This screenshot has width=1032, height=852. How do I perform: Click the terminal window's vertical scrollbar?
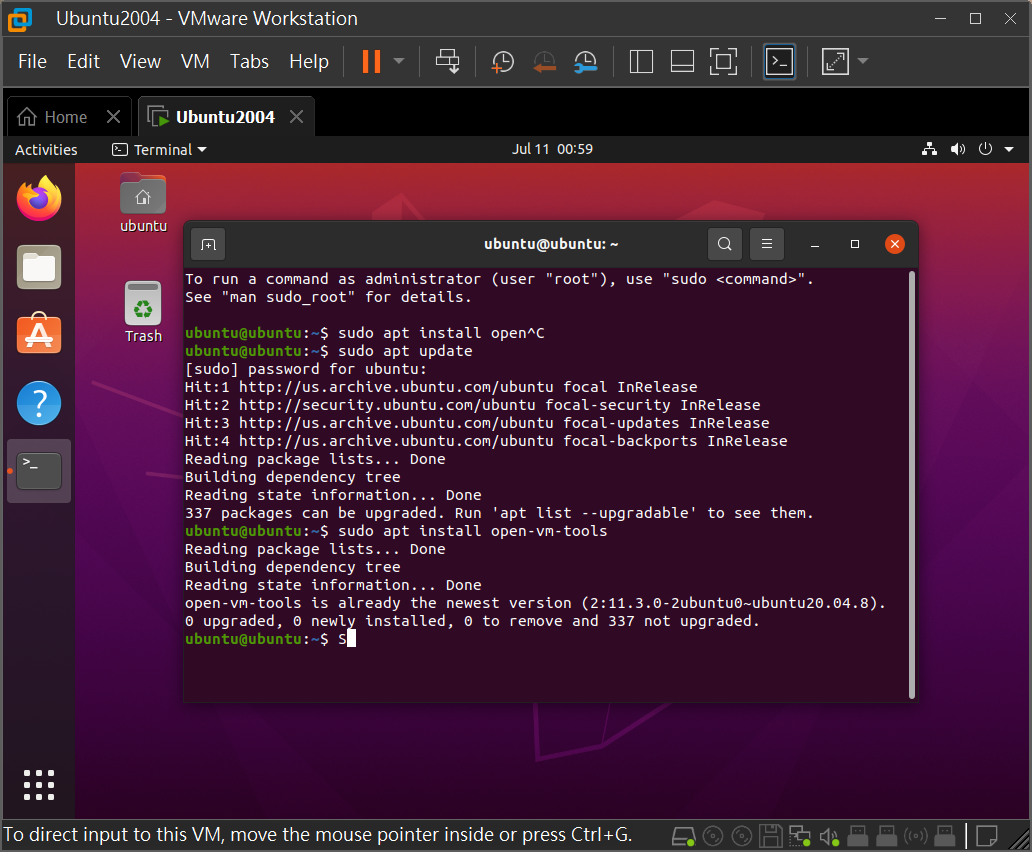tap(911, 485)
